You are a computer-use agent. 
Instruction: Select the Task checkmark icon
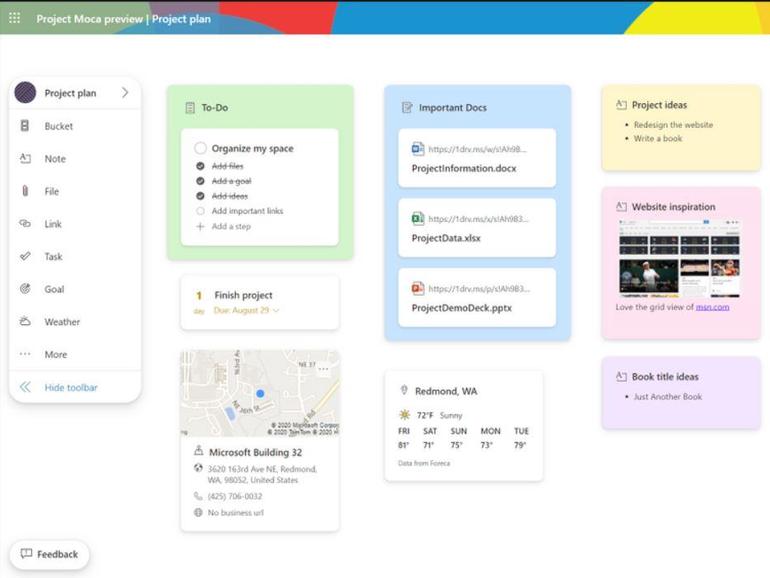tap(25, 256)
